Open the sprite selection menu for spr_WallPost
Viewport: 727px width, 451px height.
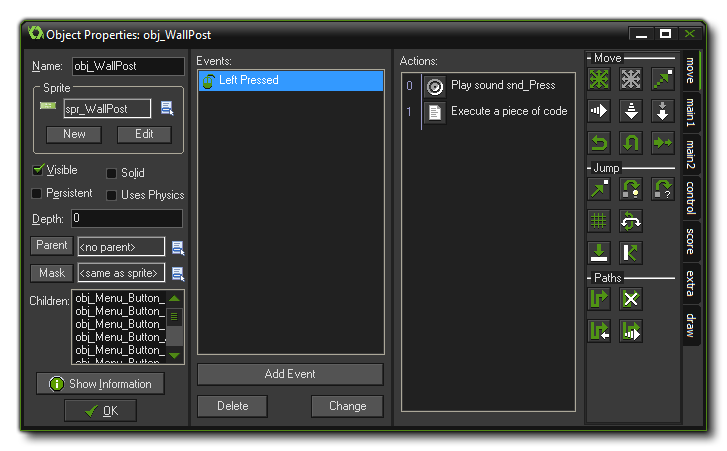click(x=167, y=108)
